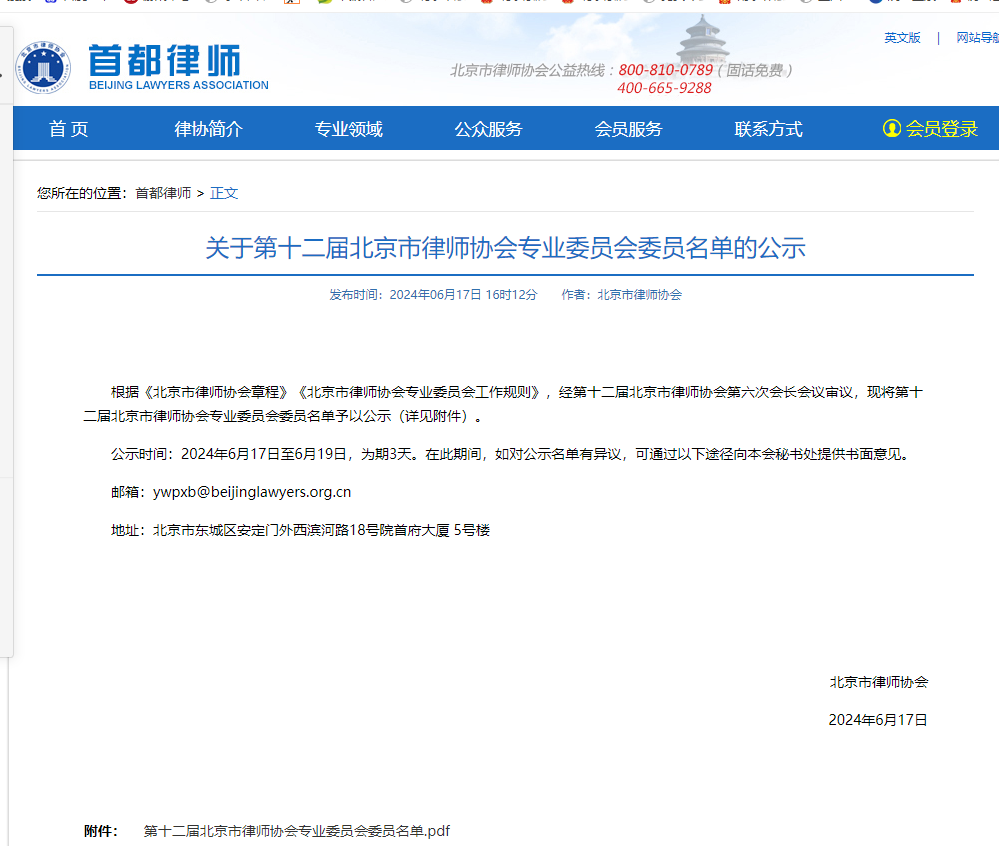Click the Beijing Lawyers Association emblem logo
This screenshot has height=846, width=999.
click(44, 66)
